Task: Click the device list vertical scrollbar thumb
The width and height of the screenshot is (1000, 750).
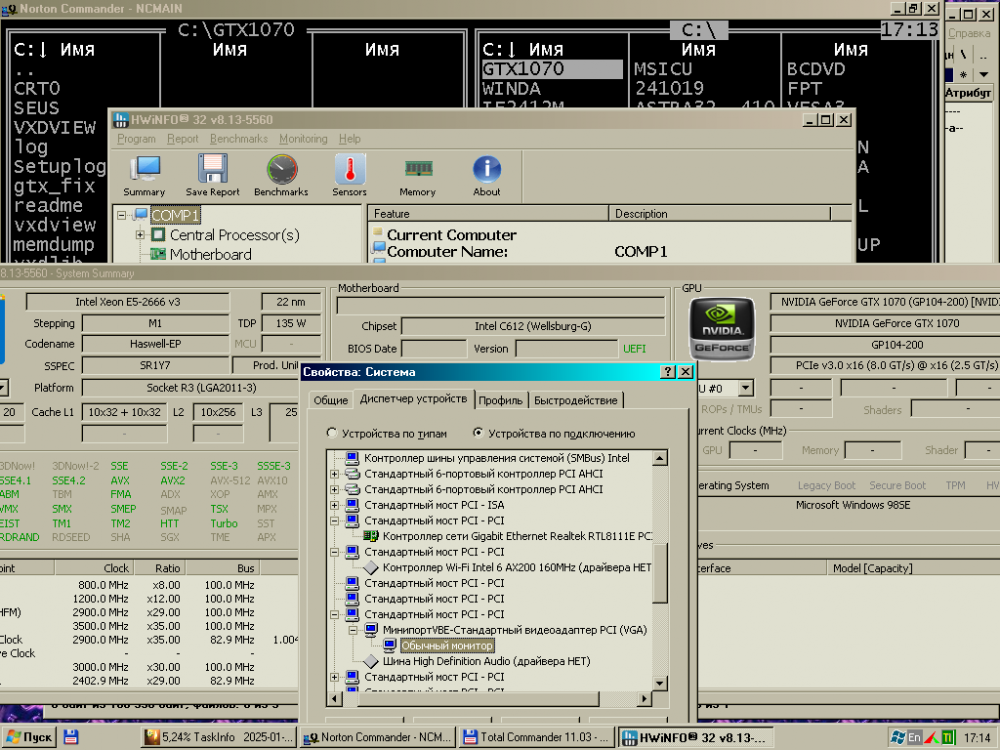Action: pos(659,572)
